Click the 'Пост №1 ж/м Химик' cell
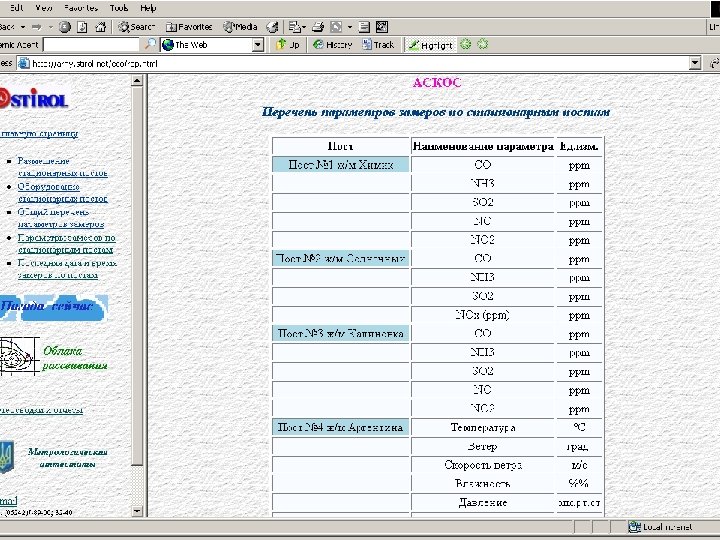This screenshot has height=540, width=720. 341,165
